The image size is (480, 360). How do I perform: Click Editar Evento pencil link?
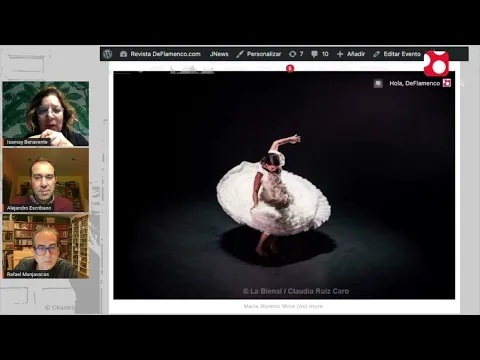click(397, 54)
